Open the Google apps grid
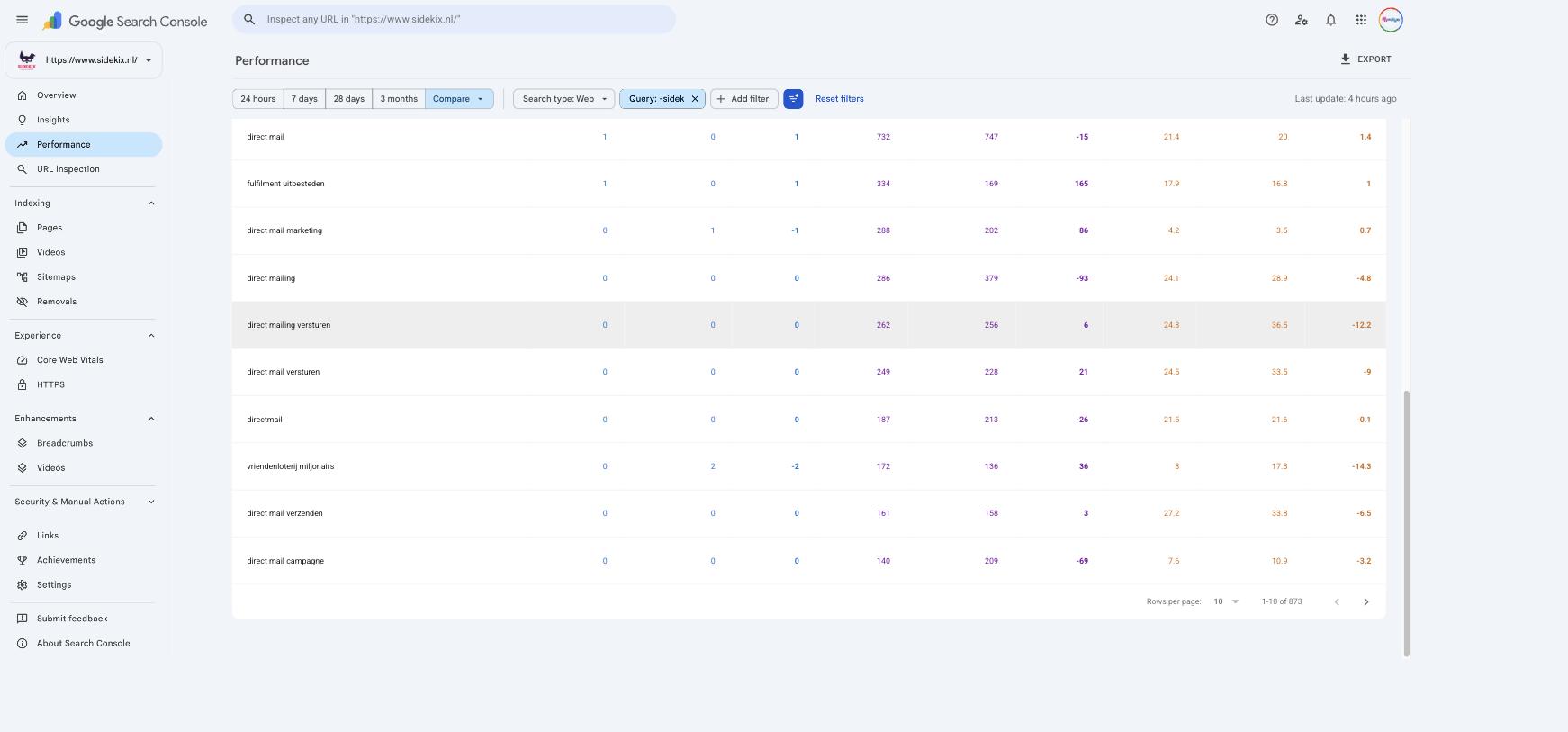Screen dimensions: 1568x732 pyautogui.click(x=1361, y=20)
